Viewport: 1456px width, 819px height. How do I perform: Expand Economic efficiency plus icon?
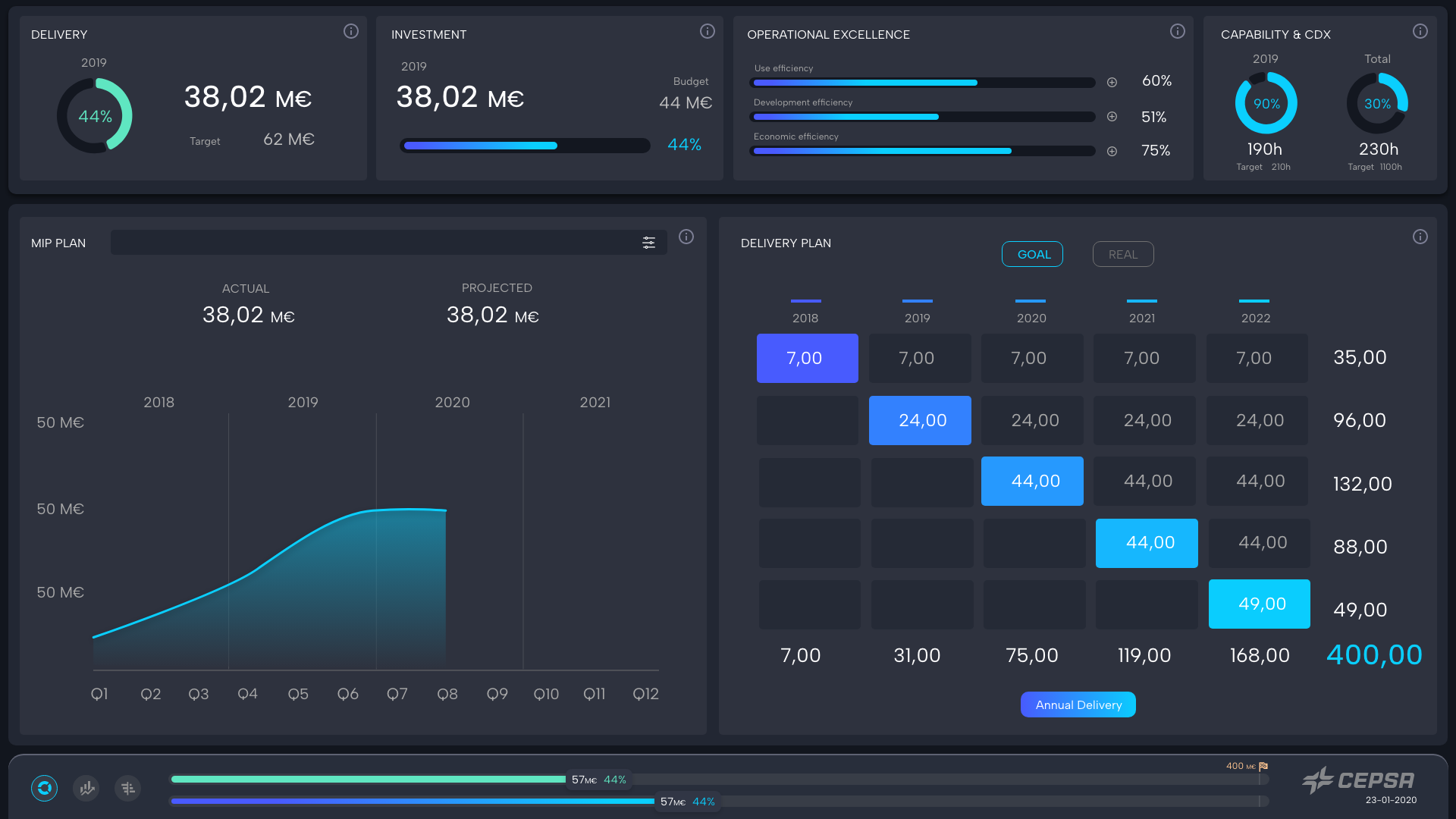(x=1112, y=151)
